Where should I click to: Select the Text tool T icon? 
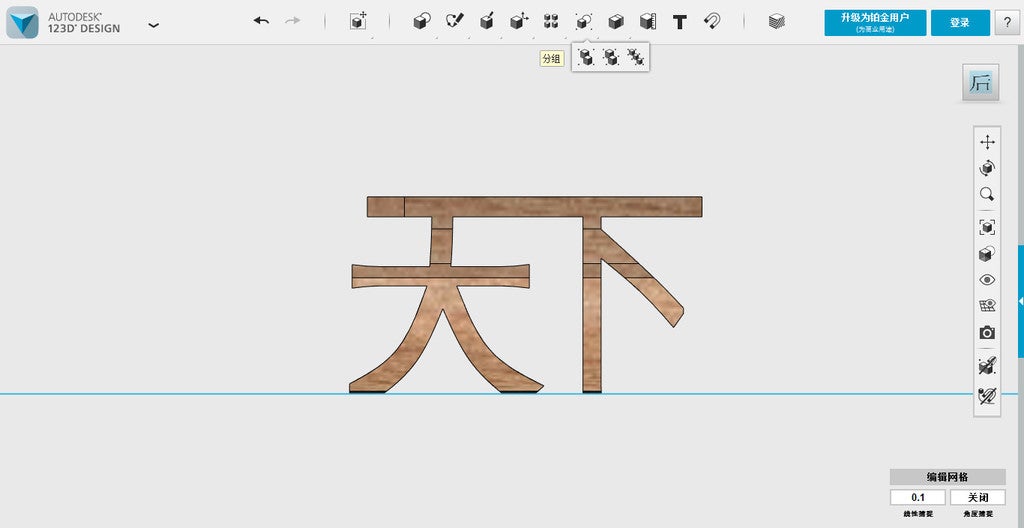[x=680, y=22]
